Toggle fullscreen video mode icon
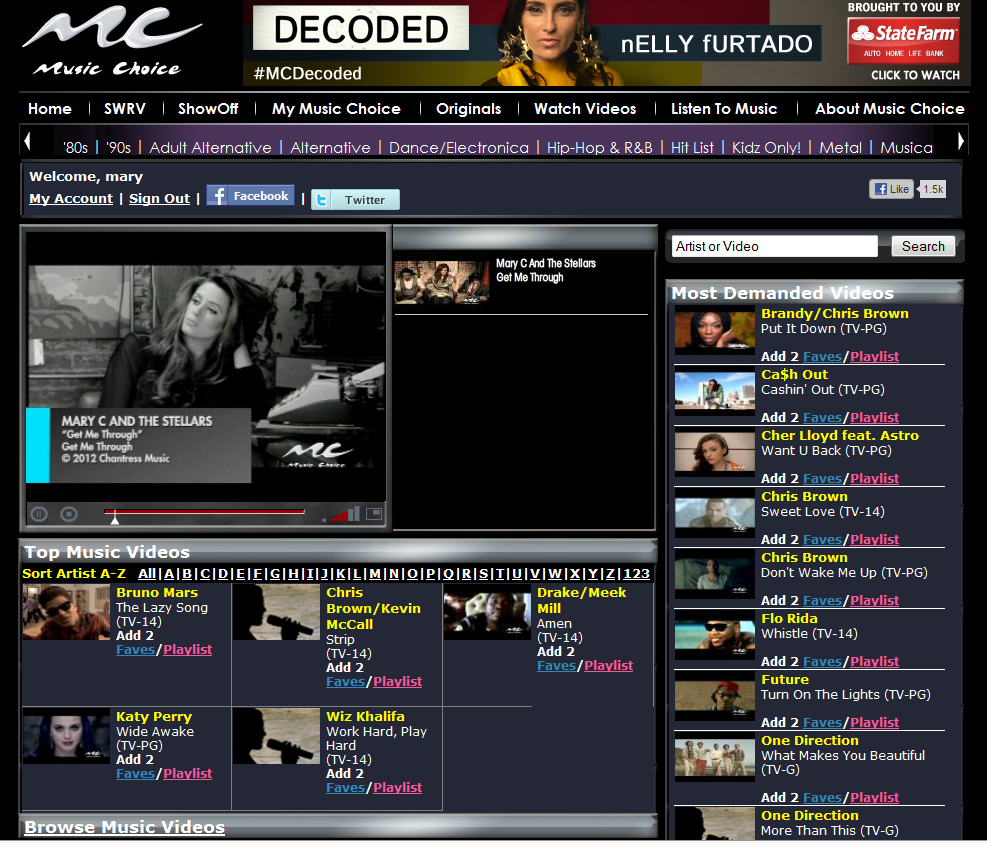 point(374,514)
